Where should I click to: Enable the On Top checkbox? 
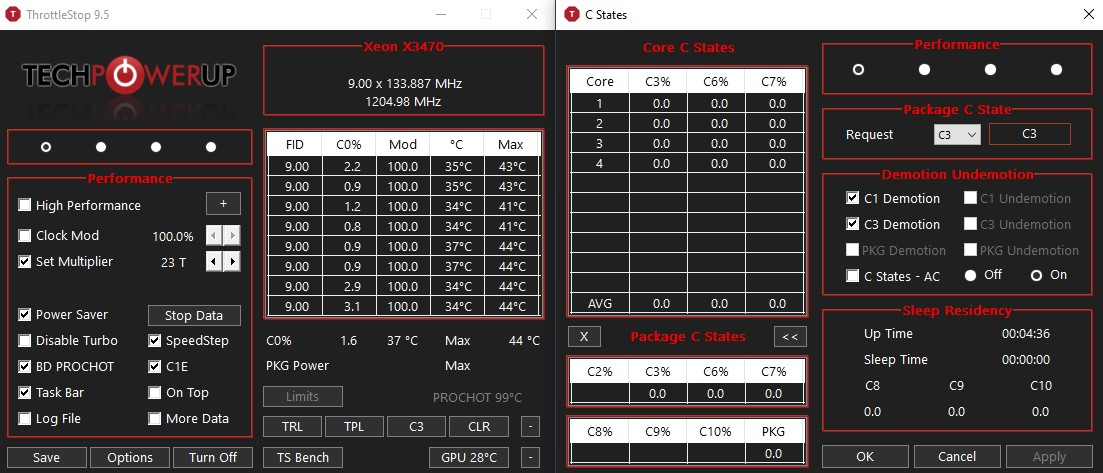click(155, 393)
